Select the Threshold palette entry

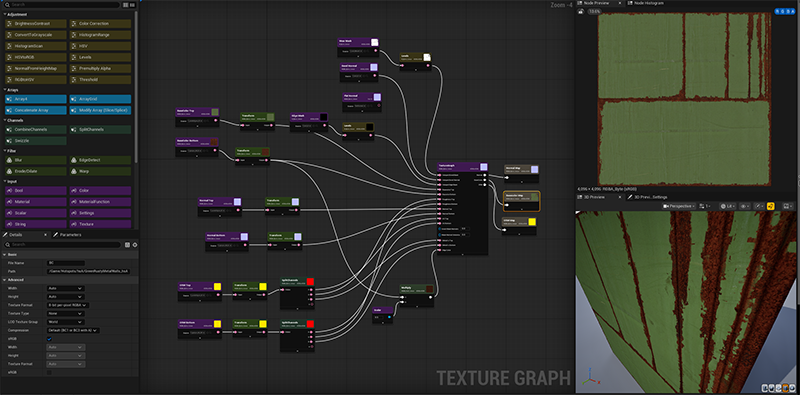coord(101,80)
